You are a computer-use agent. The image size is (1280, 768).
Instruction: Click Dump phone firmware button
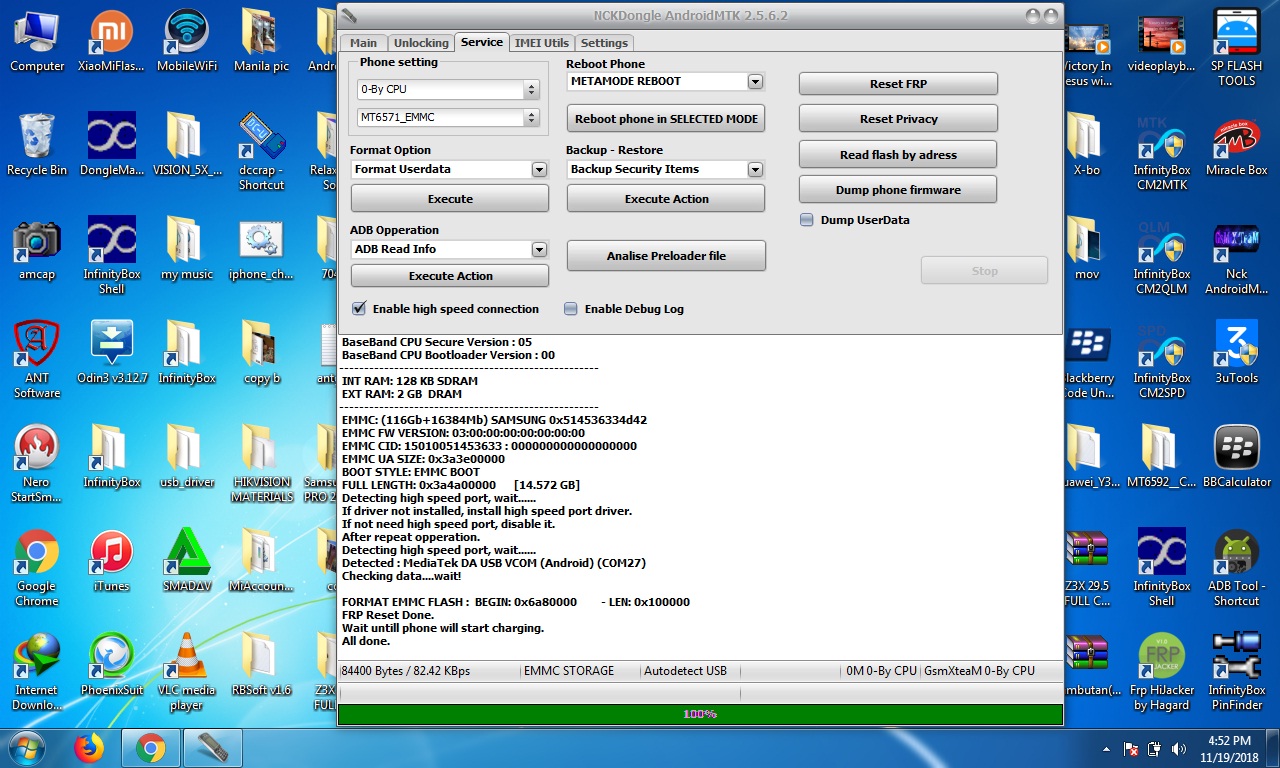coord(898,189)
